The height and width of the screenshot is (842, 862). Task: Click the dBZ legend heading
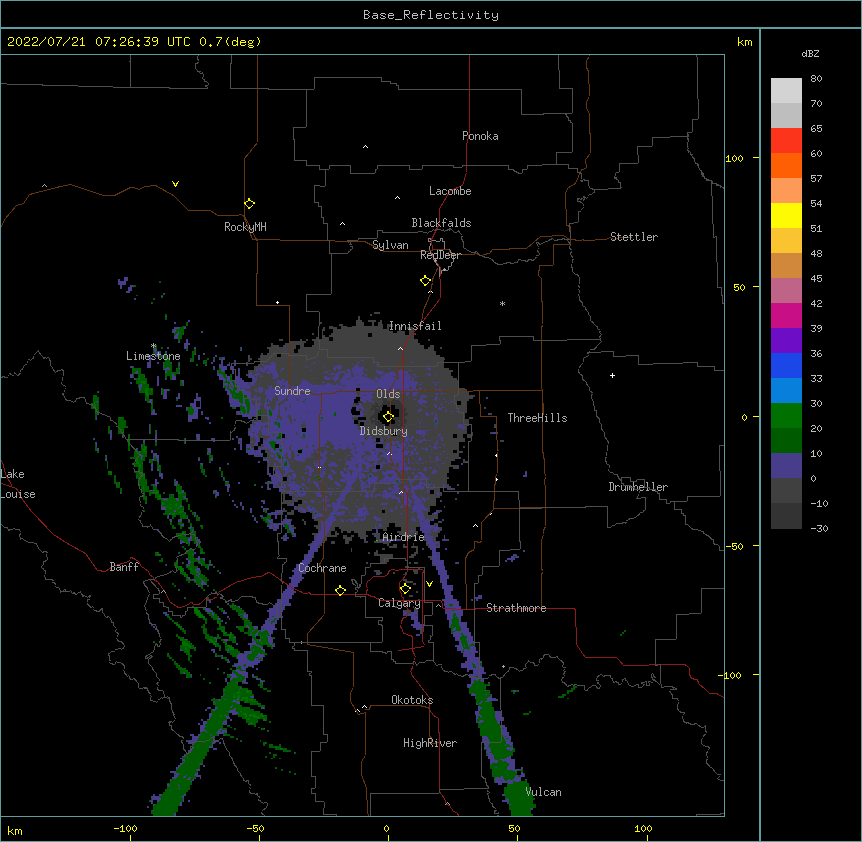tap(810, 53)
